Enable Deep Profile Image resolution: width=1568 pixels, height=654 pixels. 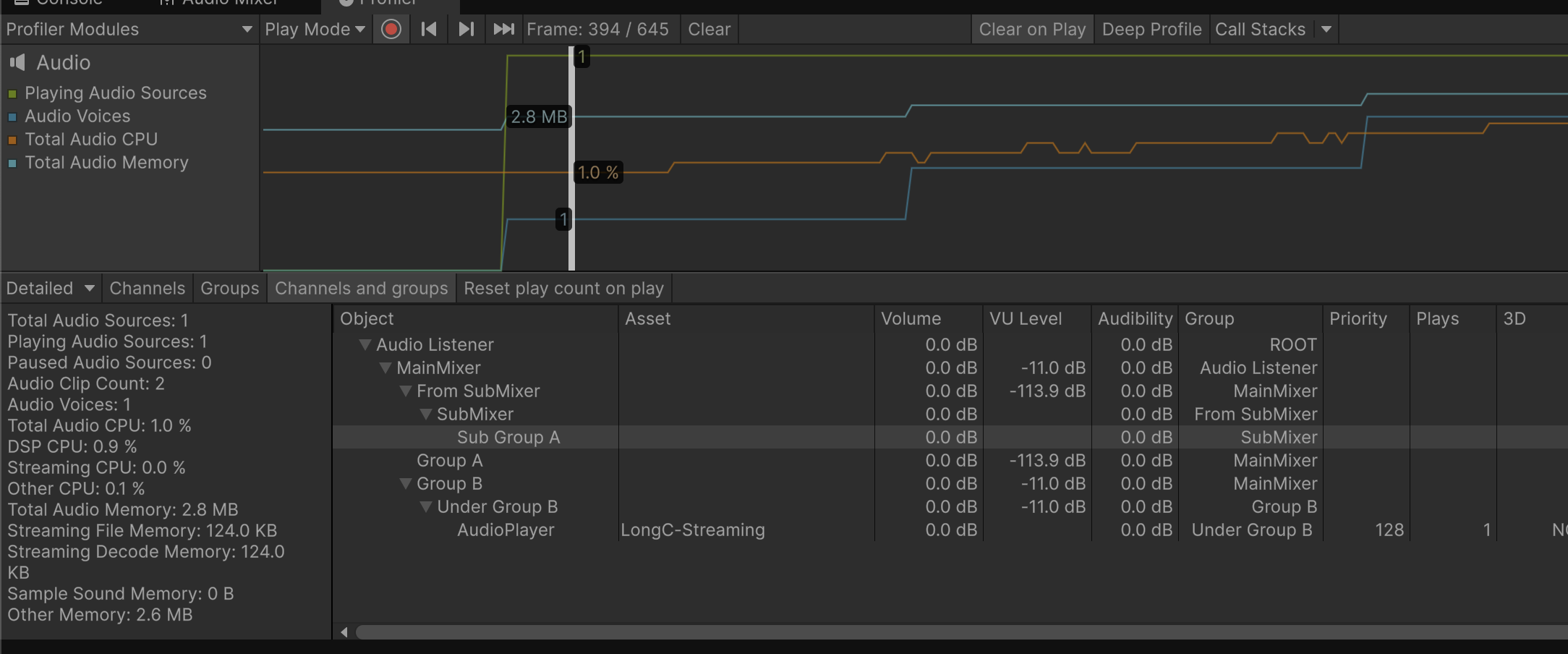1151,30
